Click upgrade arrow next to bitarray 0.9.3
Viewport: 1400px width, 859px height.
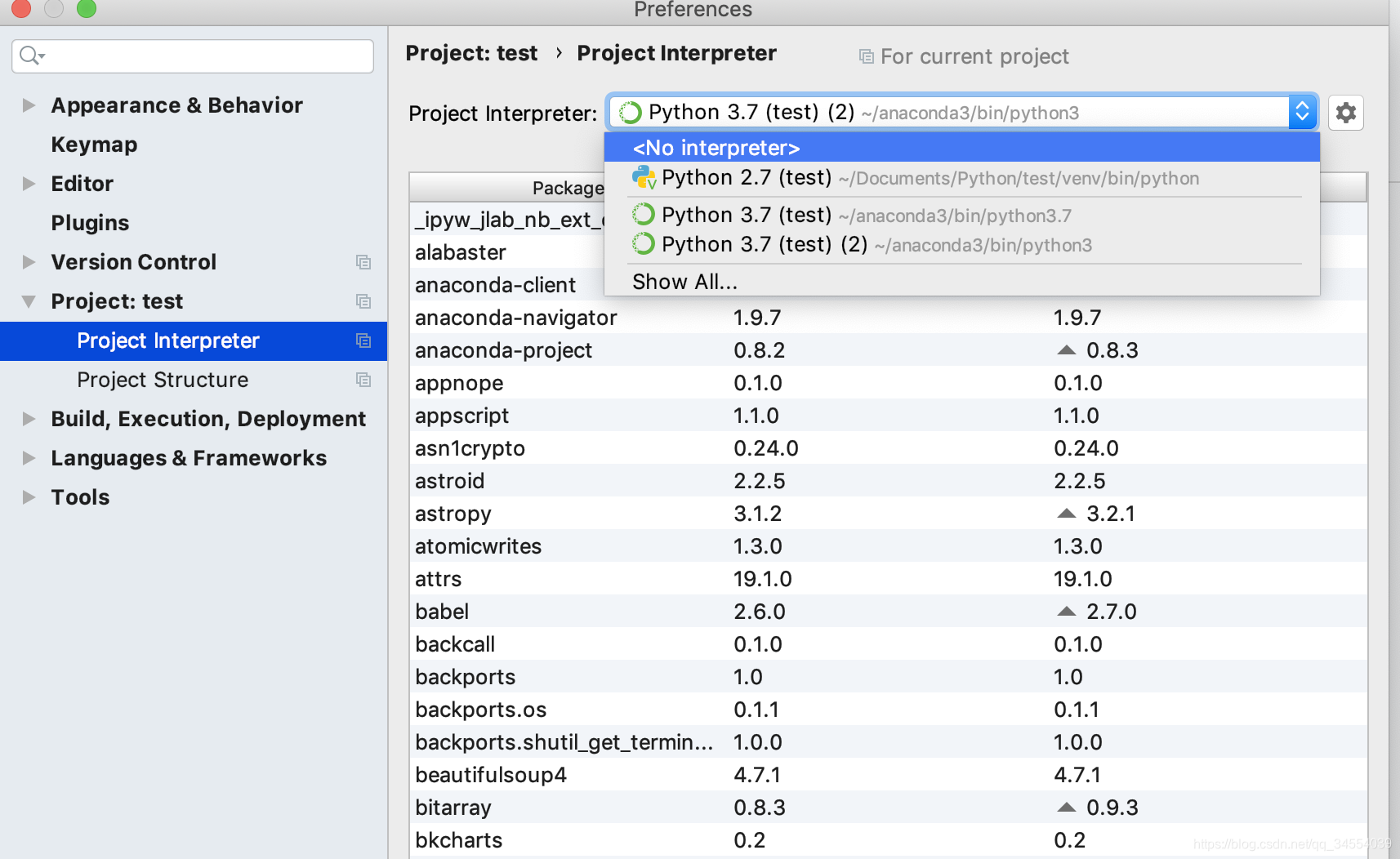coord(1066,808)
